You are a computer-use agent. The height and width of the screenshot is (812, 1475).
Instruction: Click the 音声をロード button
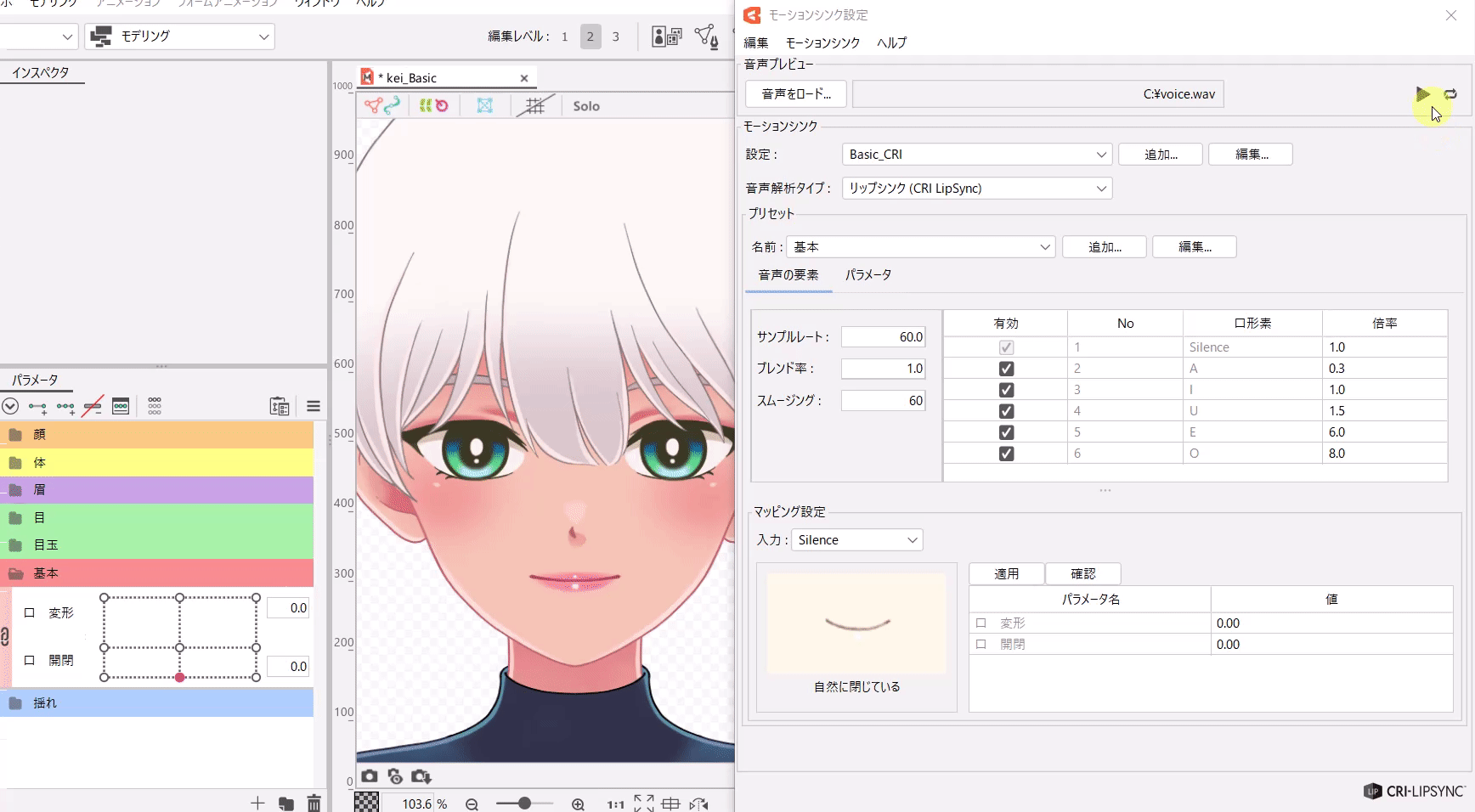[796, 94]
